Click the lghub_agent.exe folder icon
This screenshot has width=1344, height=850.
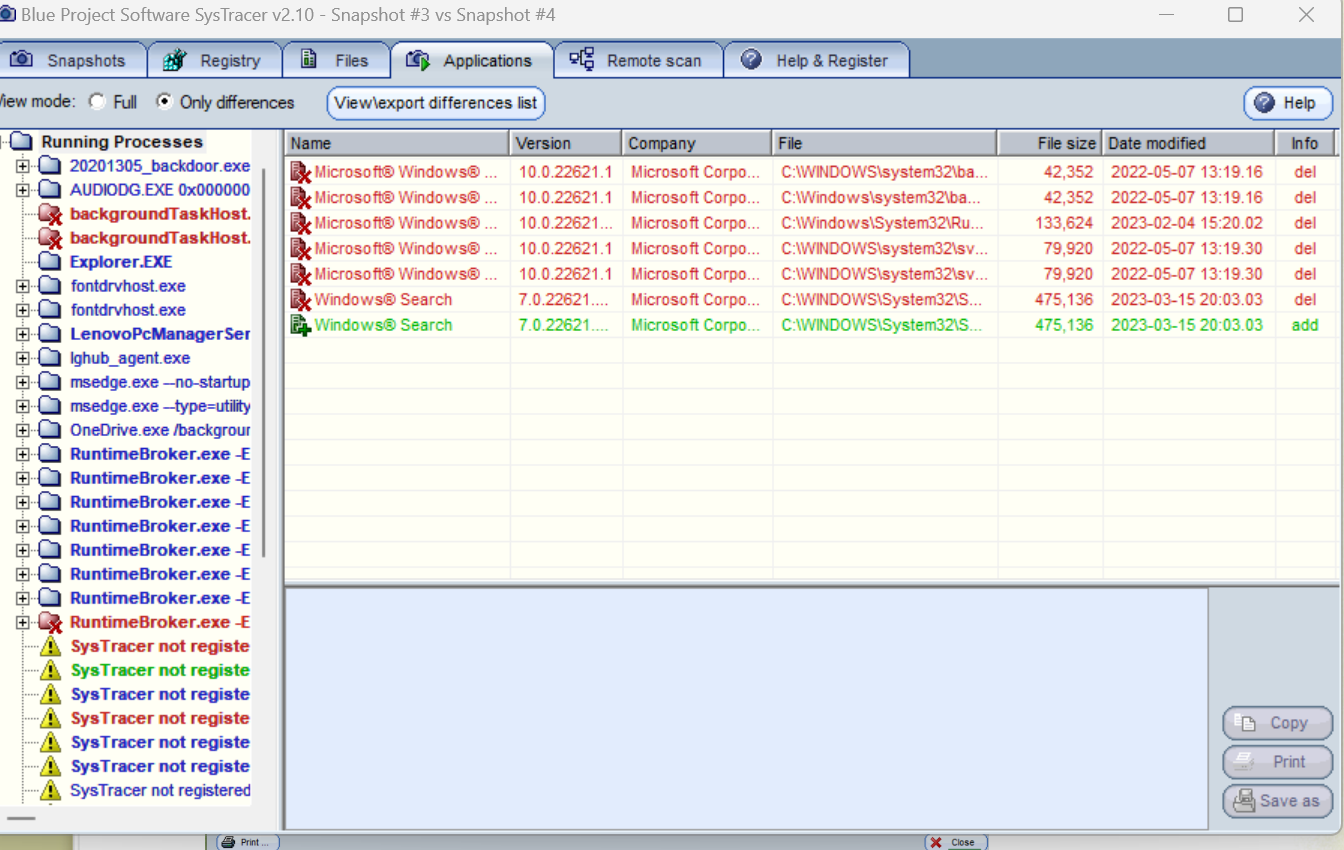click(x=50, y=358)
